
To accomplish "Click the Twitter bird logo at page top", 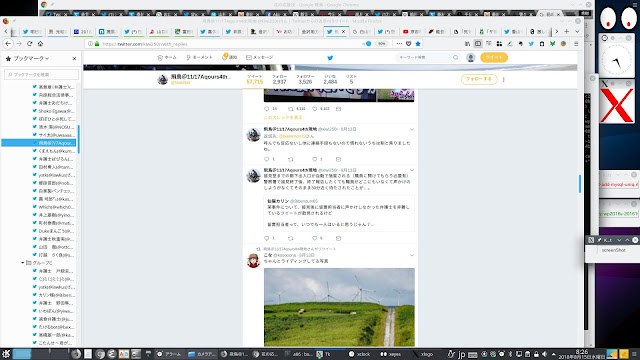I will [330, 58].
